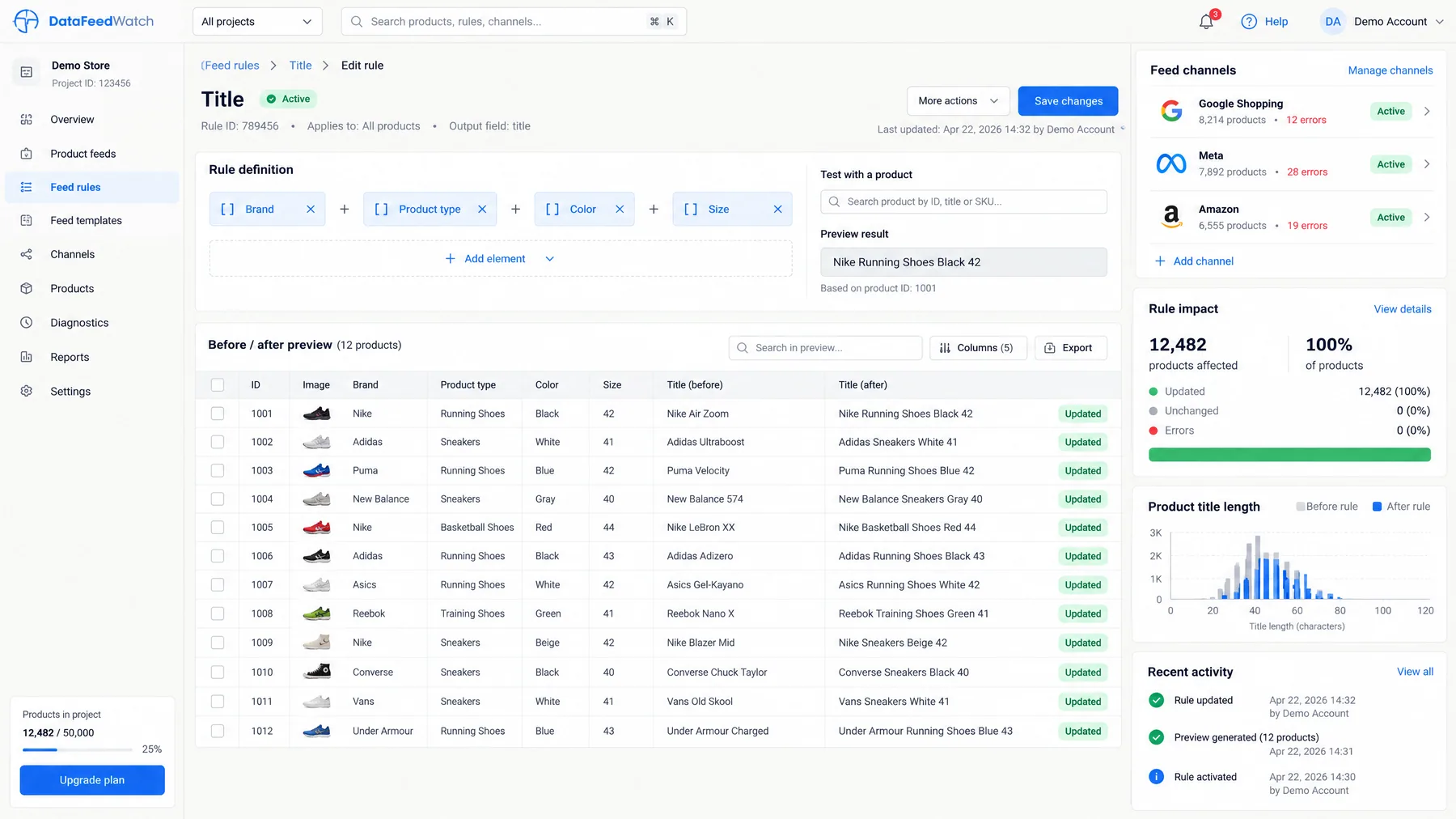Click the Rule updated check icon
This screenshot has width=1456, height=819.
coord(1157,700)
